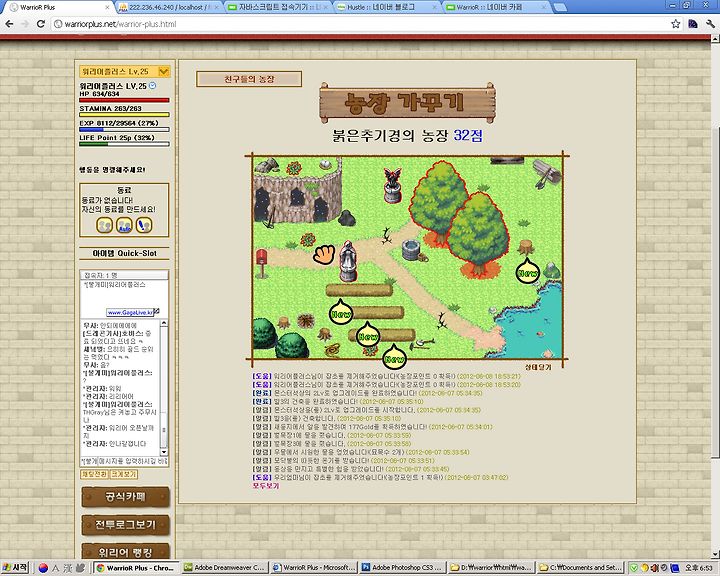This screenshot has height=576, width=720.
Task: Click the blue pond in the farm corner
Action: (x=533, y=323)
